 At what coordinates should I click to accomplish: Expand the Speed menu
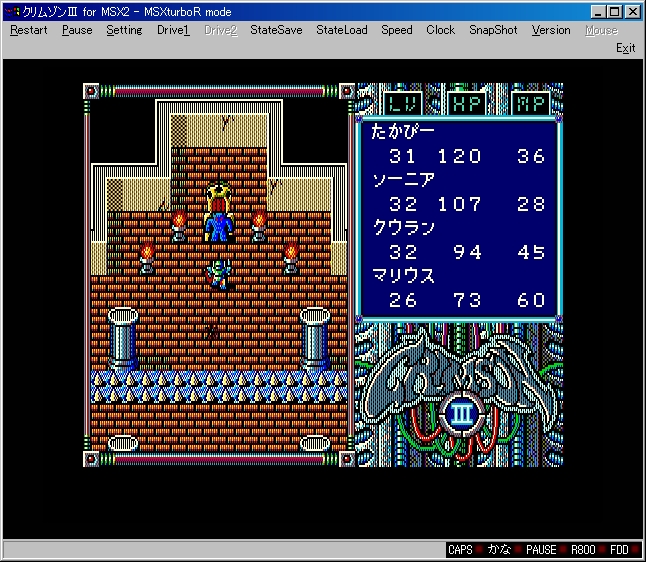(x=396, y=30)
